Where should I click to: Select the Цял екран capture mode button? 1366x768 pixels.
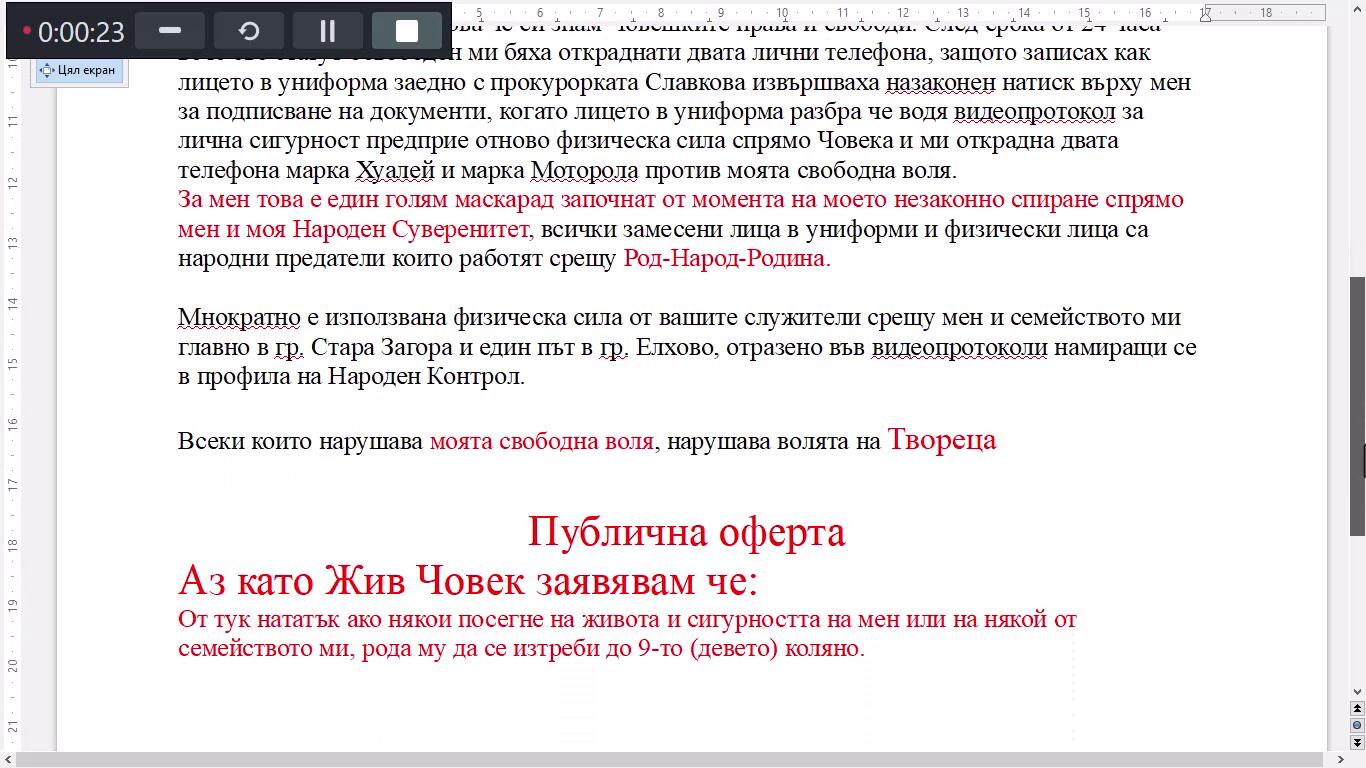[79, 71]
